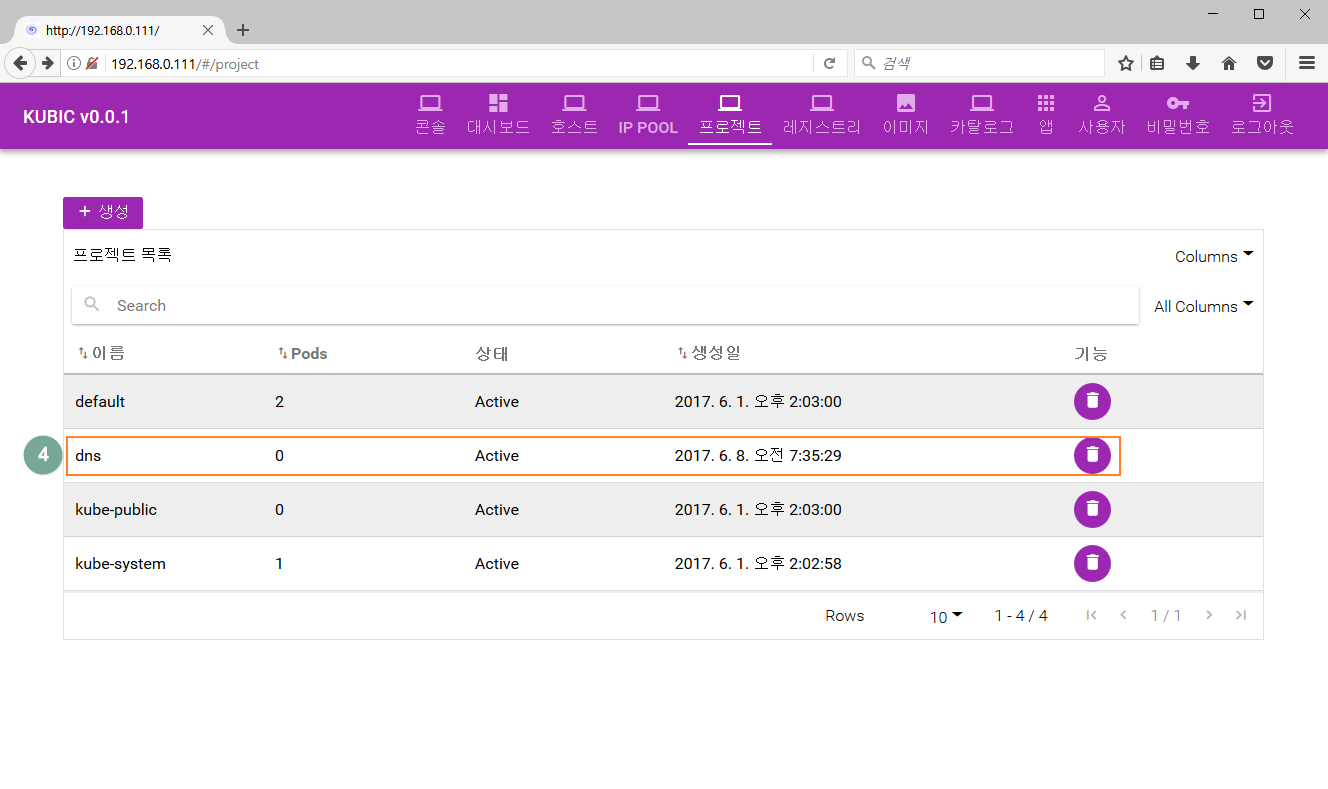This screenshot has width=1328, height=789.
Task: Click the browser back button
Action: pos(20,63)
